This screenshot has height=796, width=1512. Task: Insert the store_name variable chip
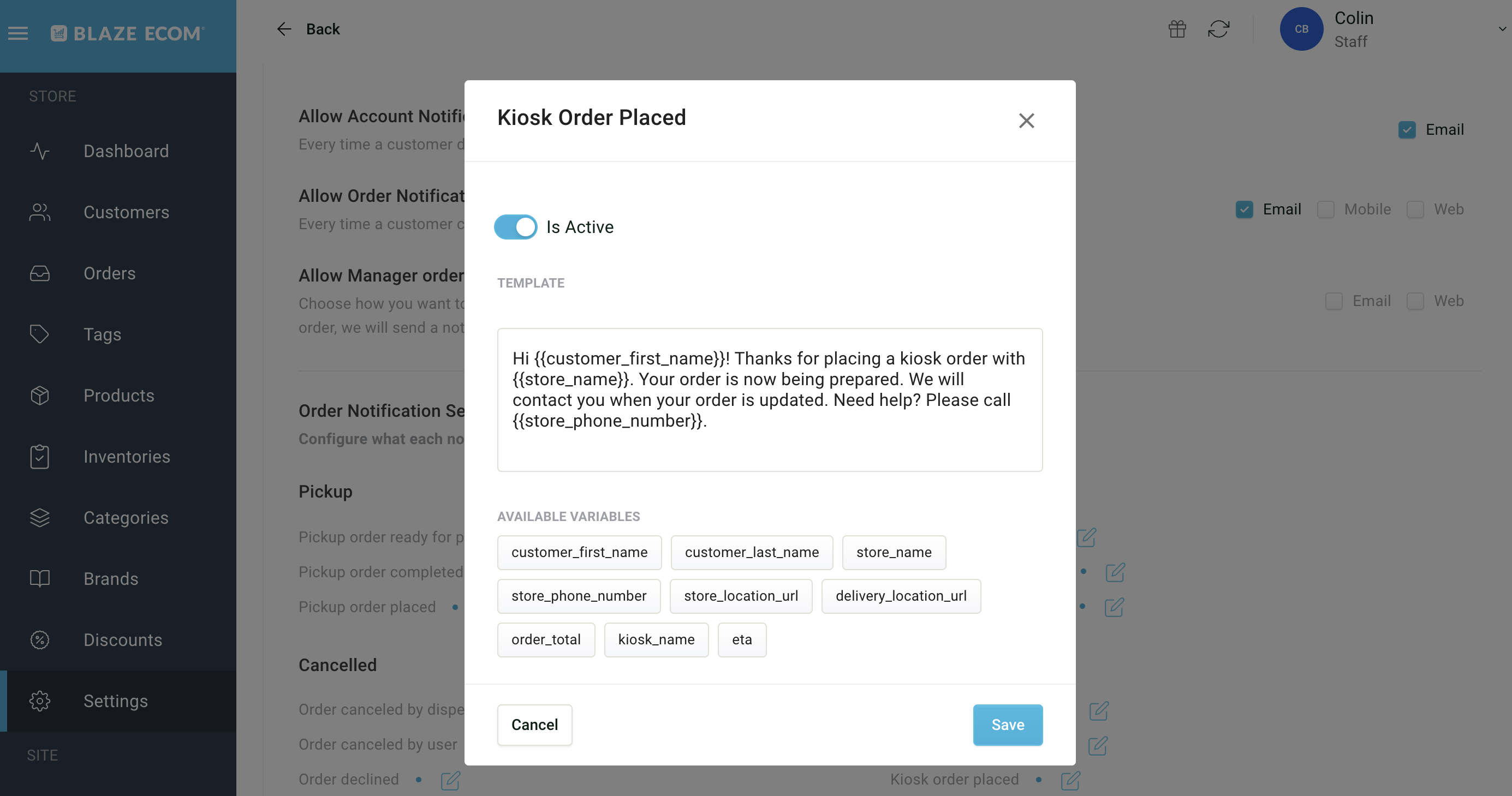click(x=894, y=552)
